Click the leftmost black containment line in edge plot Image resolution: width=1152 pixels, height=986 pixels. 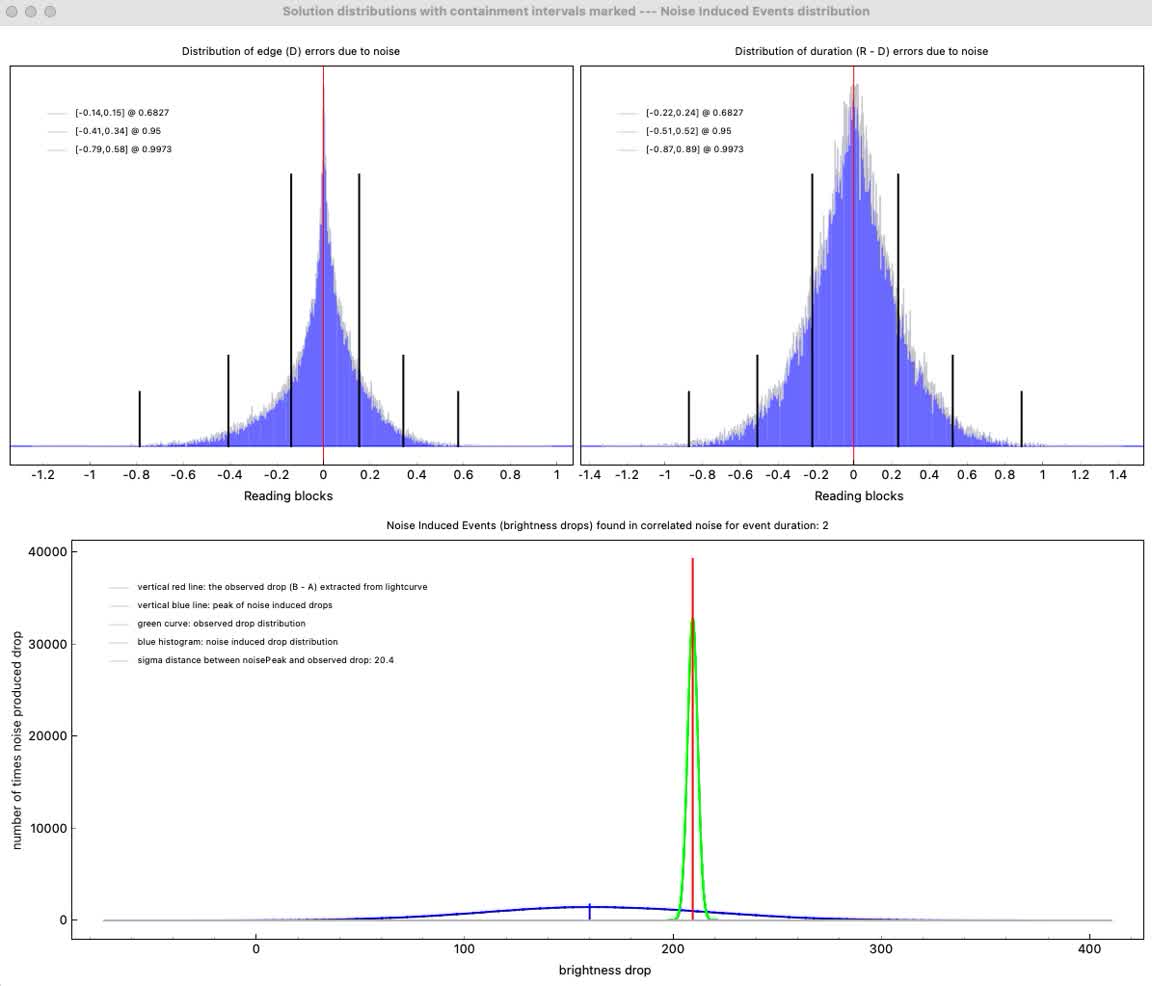click(x=139, y=418)
